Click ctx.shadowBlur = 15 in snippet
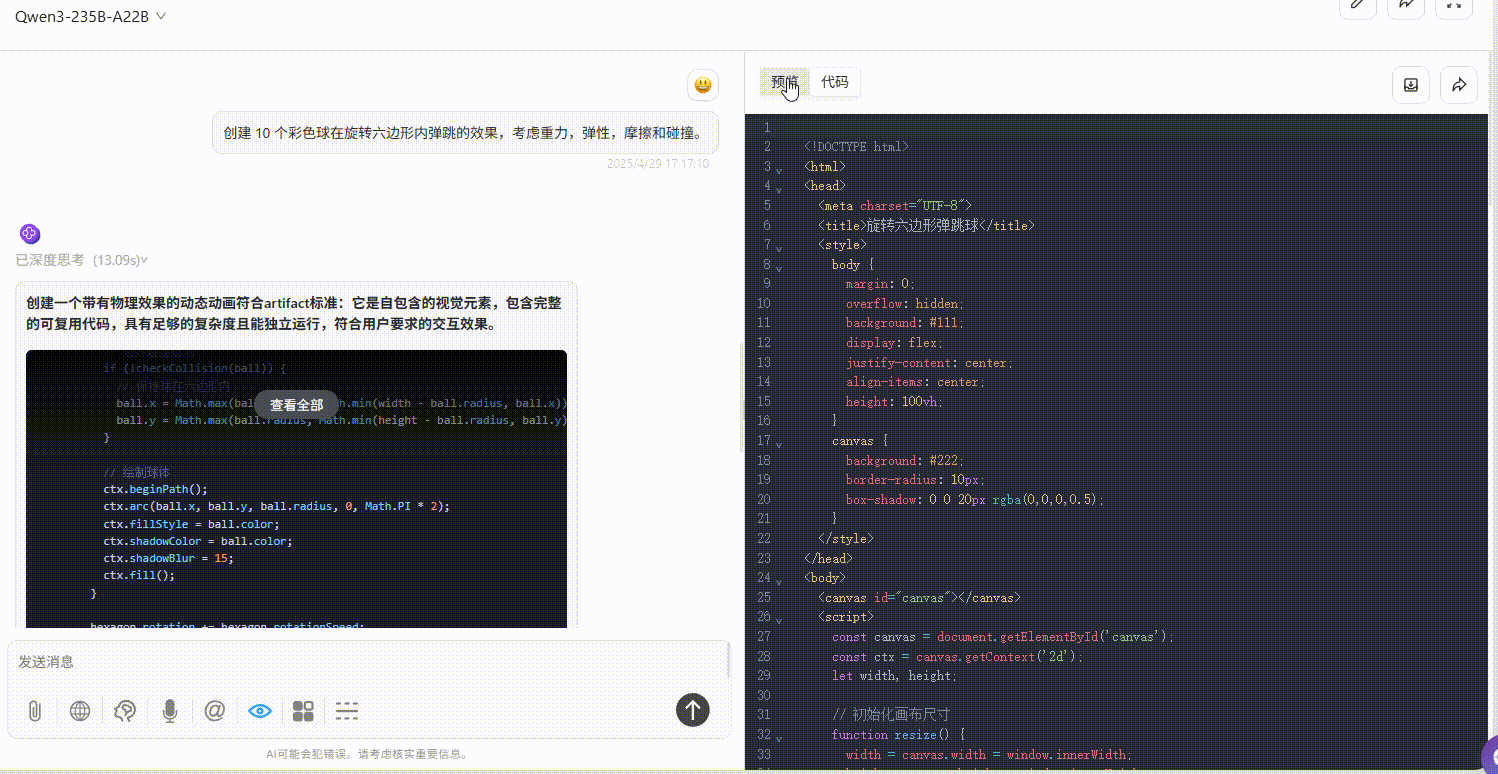 click(x=168, y=558)
